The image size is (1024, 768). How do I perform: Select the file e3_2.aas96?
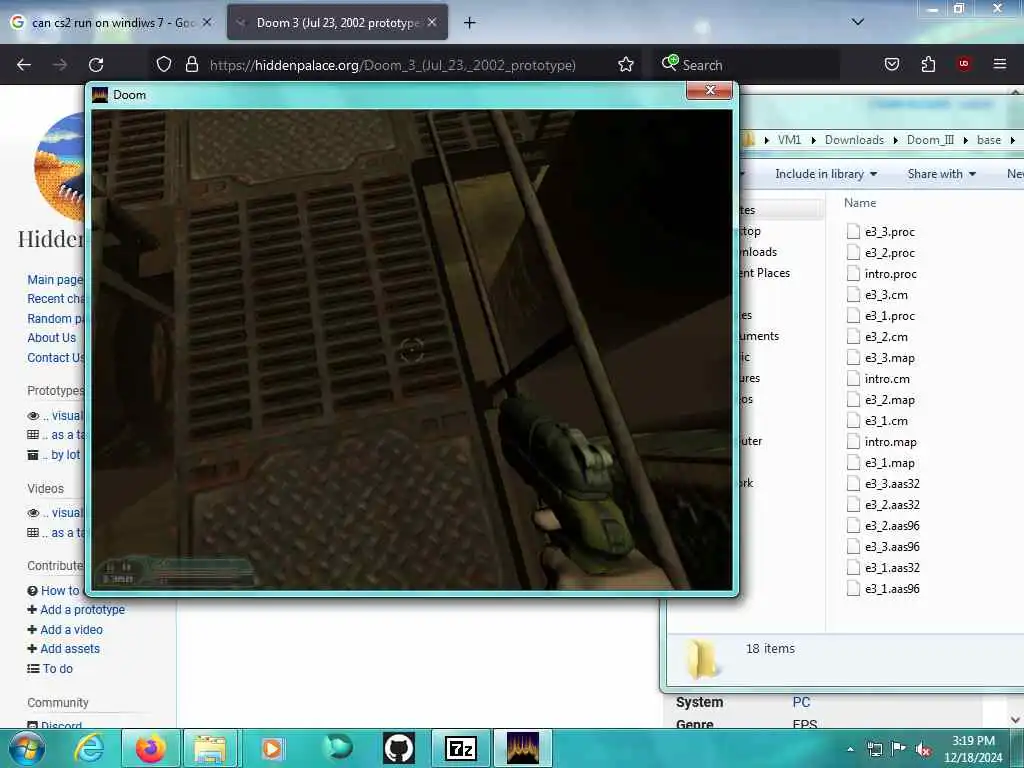pyautogui.click(x=884, y=526)
